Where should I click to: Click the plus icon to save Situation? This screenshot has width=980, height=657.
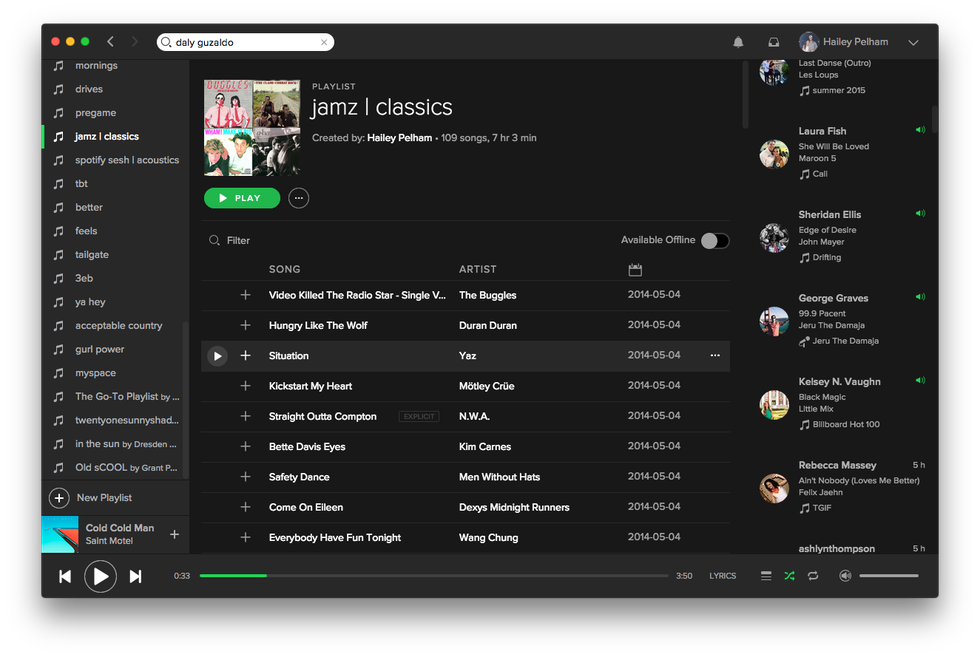tap(245, 355)
